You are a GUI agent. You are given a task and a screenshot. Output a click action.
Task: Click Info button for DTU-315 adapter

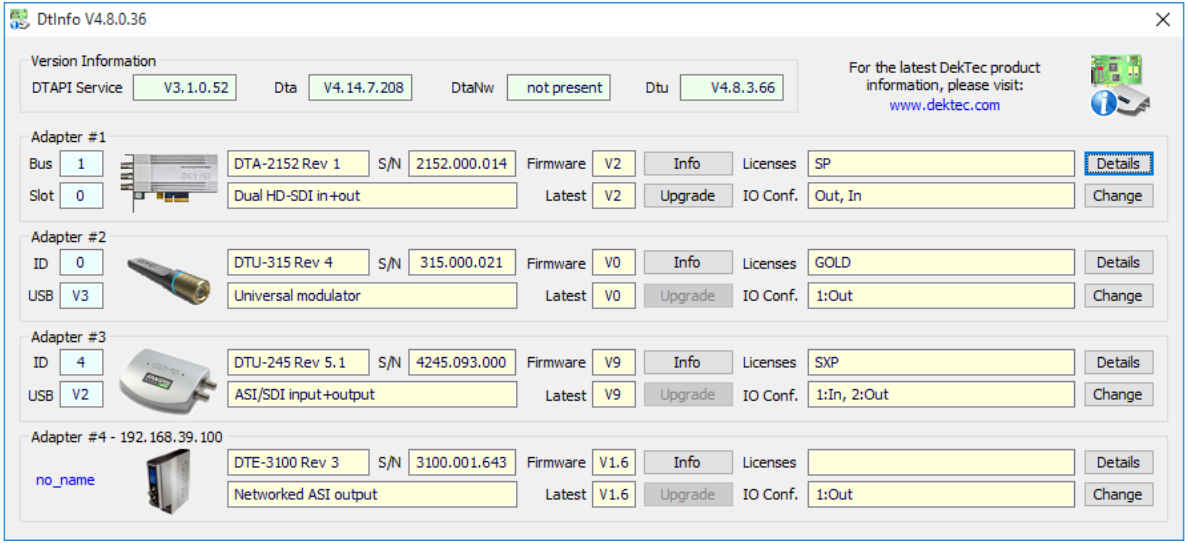(688, 263)
